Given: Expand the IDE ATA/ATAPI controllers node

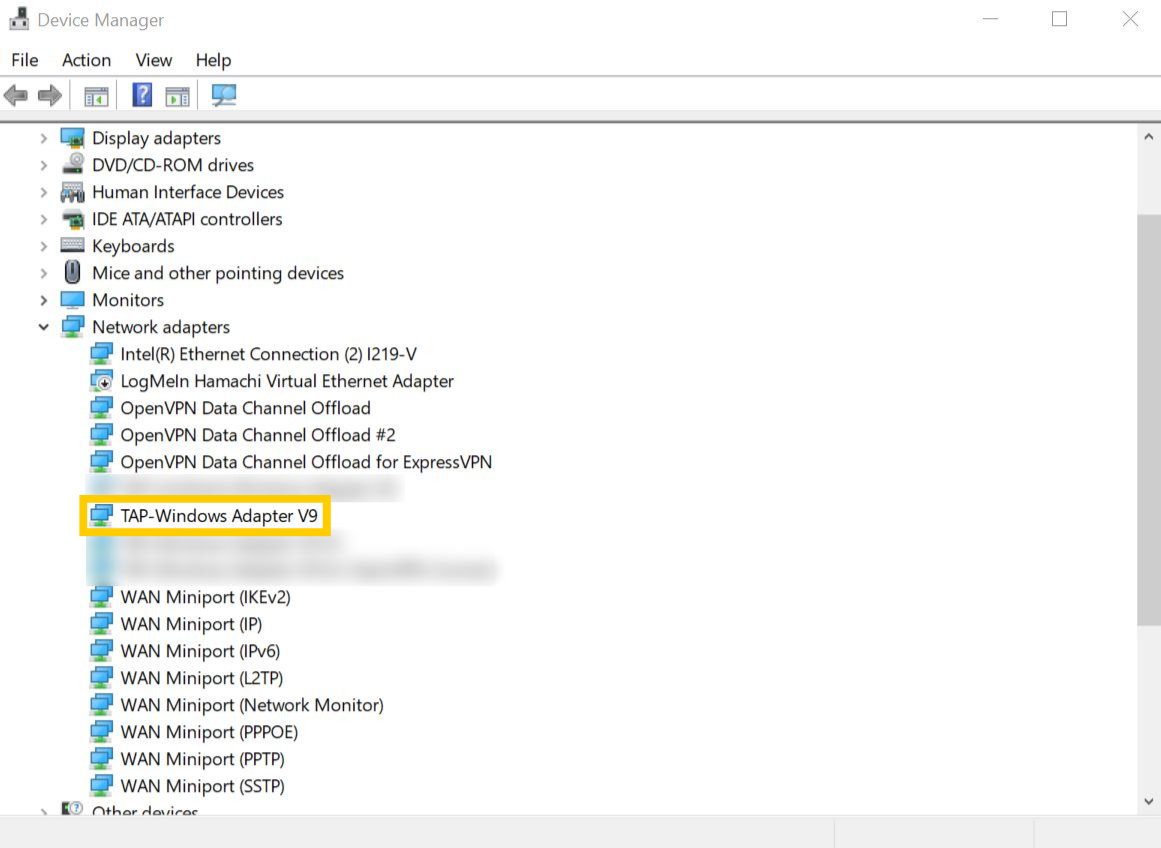Looking at the screenshot, I should coord(44,219).
